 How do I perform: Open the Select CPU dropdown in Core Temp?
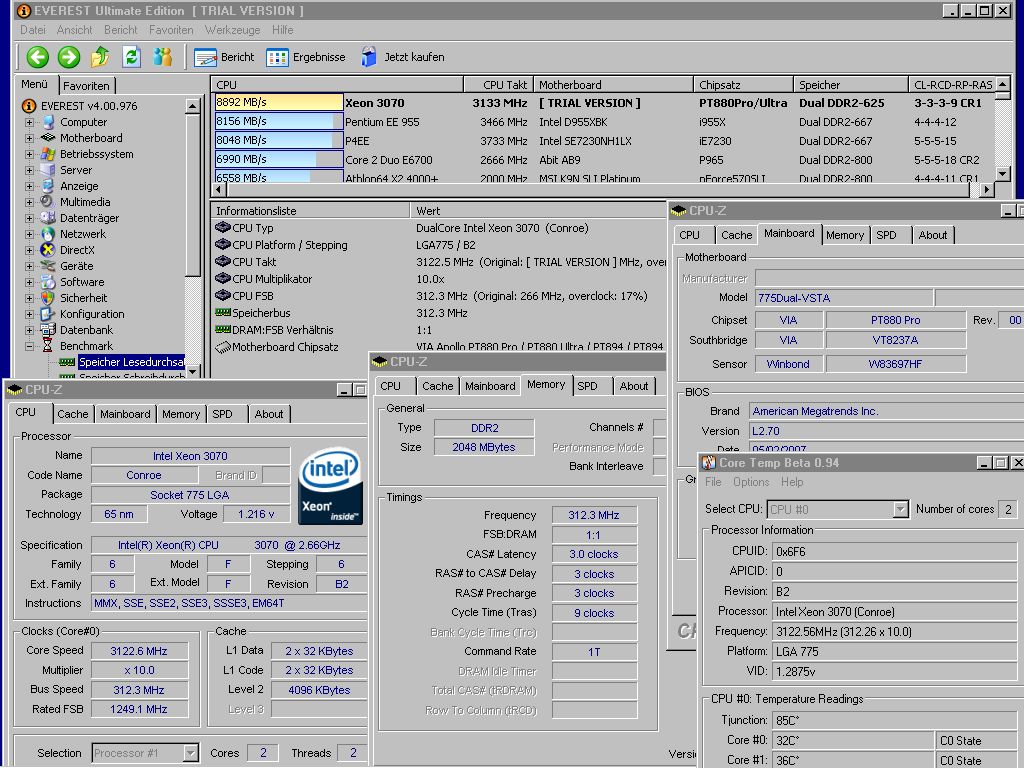coord(900,510)
